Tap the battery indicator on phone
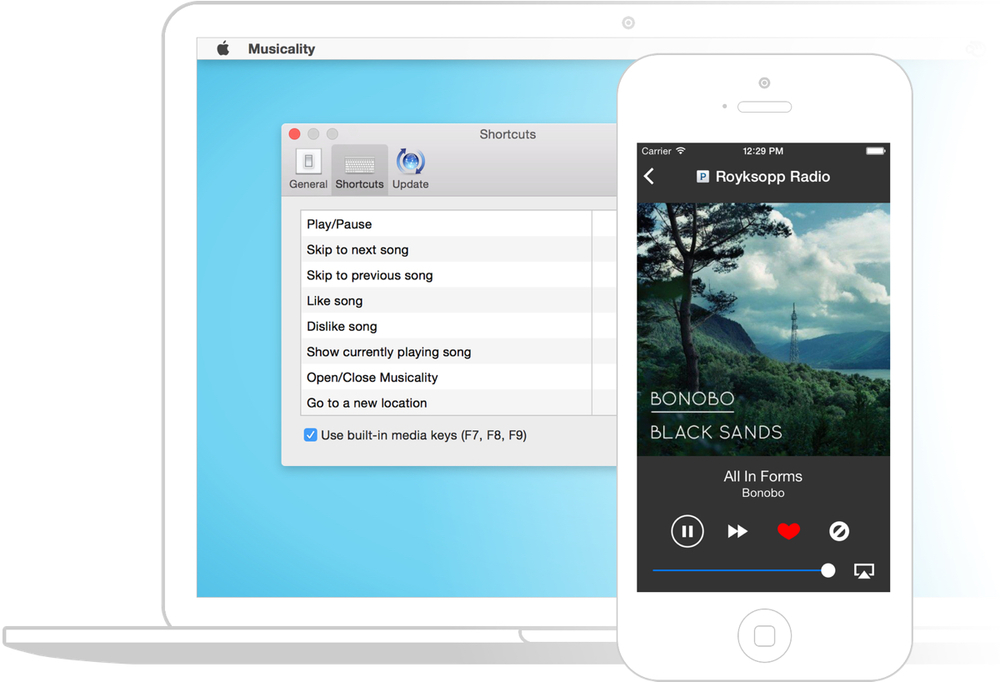This screenshot has height=682, width=1000. (x=876, y=151)
